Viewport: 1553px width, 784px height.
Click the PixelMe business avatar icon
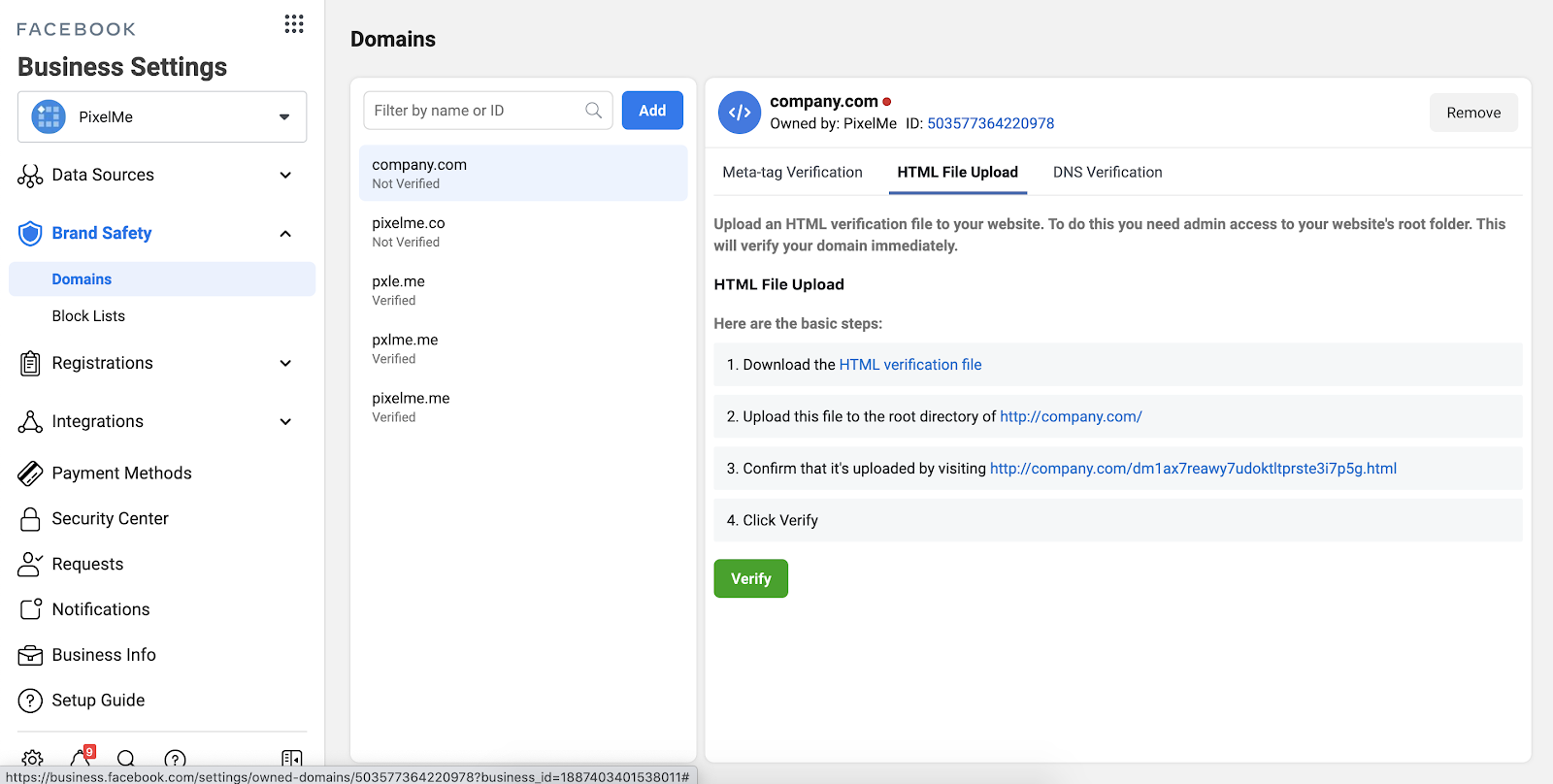pyautogui.click(x=49, y=116)
